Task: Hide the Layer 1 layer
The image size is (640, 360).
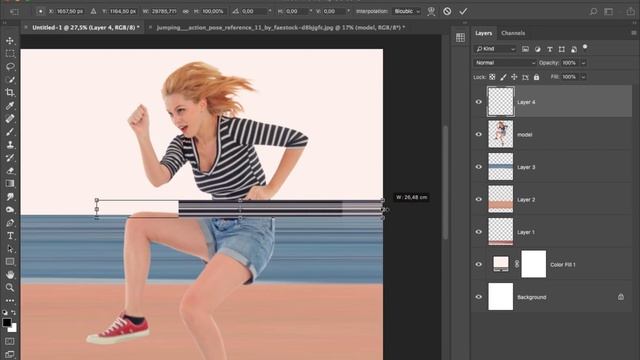Action: click(x=478, y=232)
